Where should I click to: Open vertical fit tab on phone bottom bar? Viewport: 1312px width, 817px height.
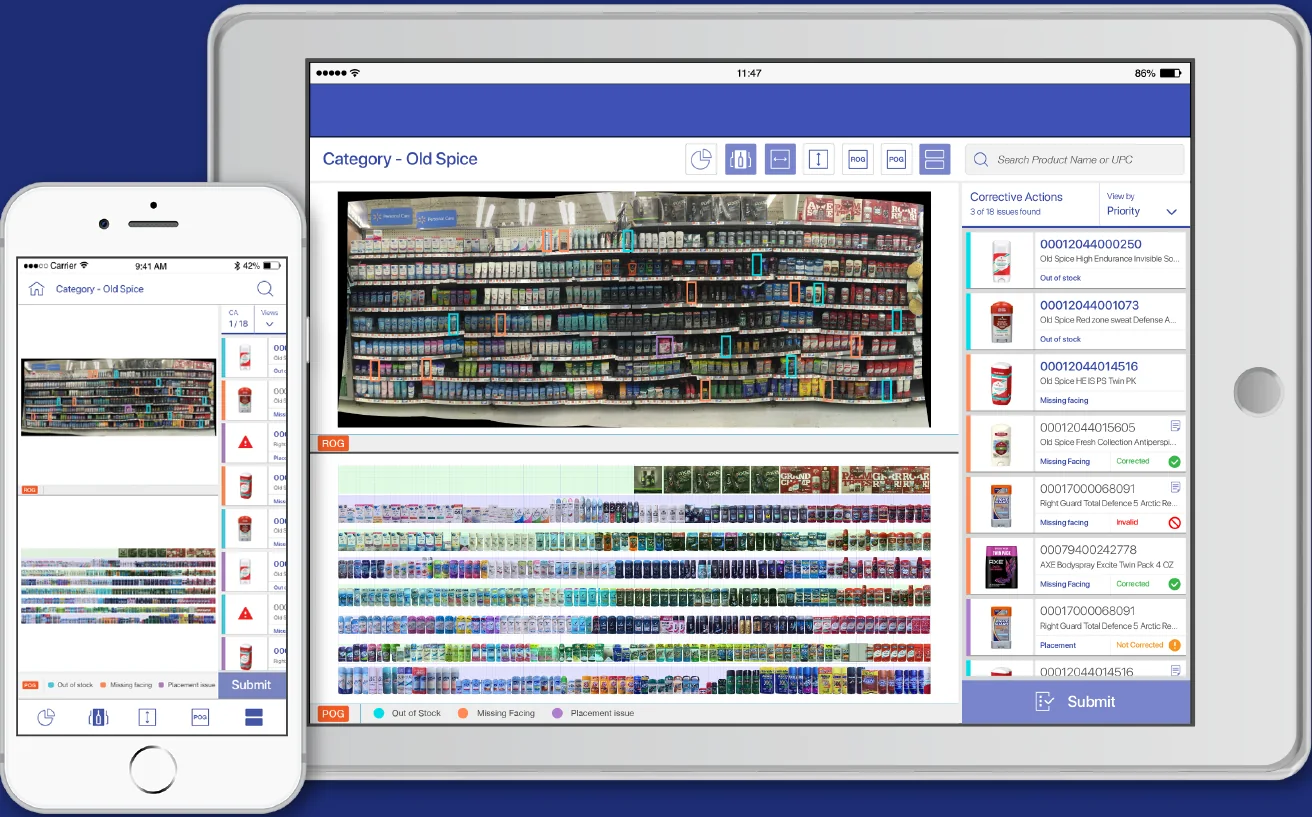[147, 717]
